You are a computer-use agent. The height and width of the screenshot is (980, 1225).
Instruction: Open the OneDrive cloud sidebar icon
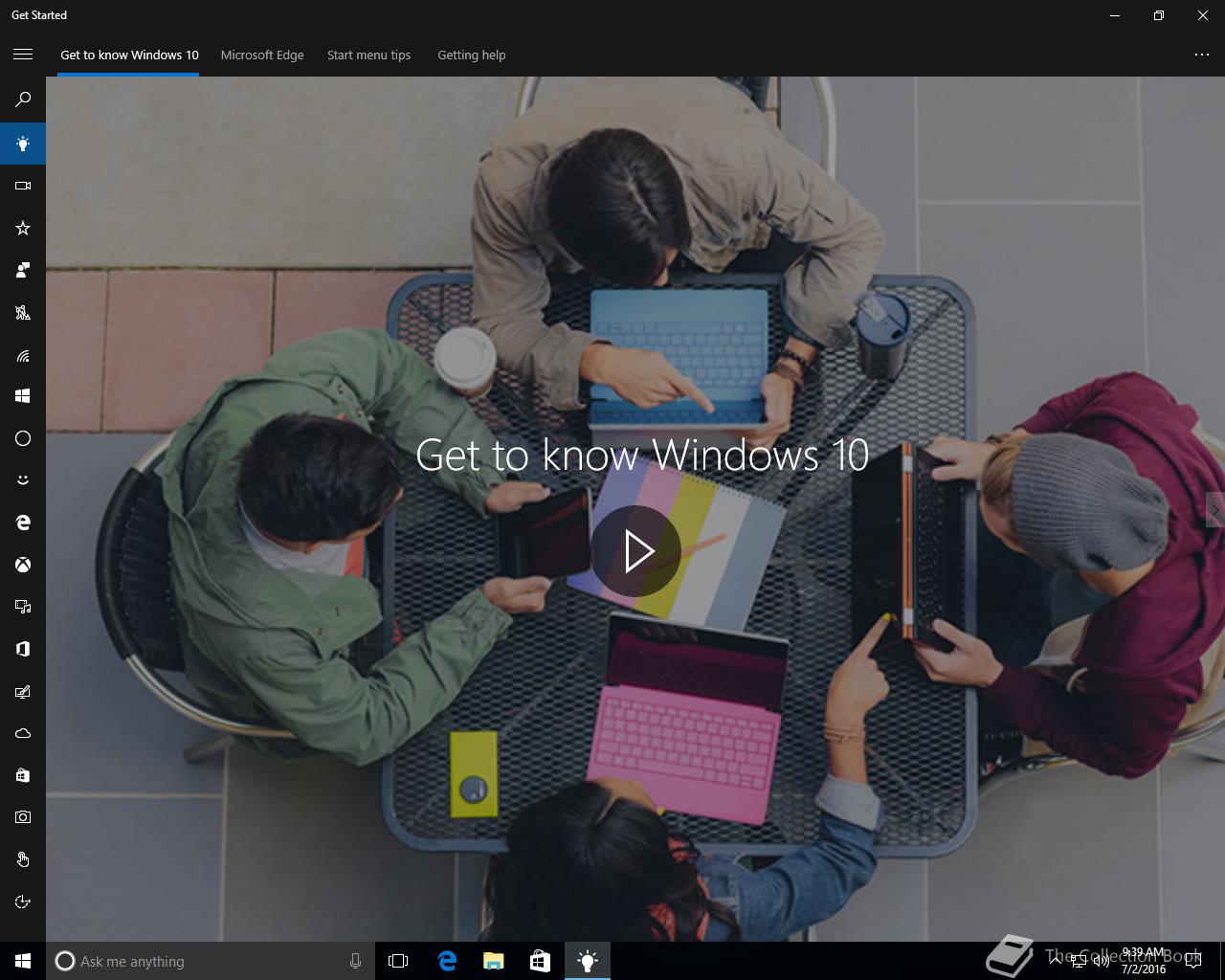click(23, 733)
